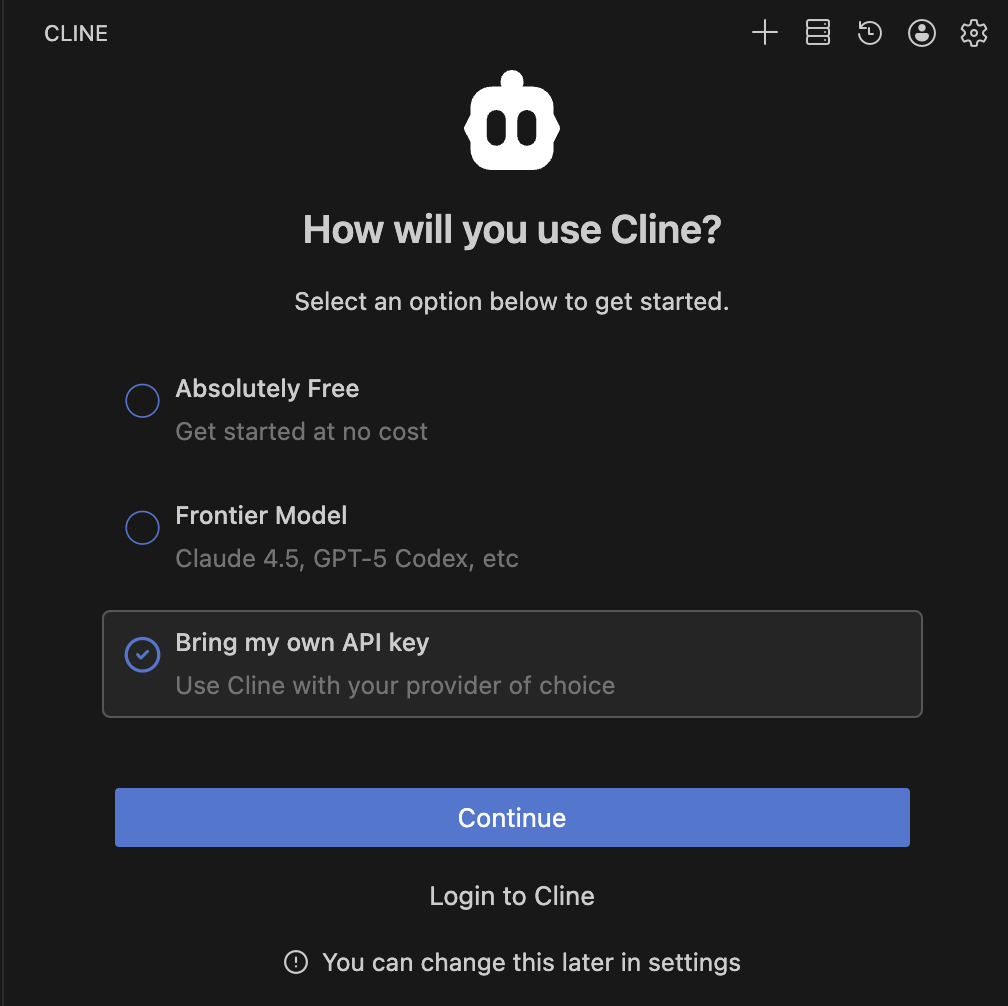Click 'You can change this later in settings'
Screen dimensions: 1008x1006
532,963
